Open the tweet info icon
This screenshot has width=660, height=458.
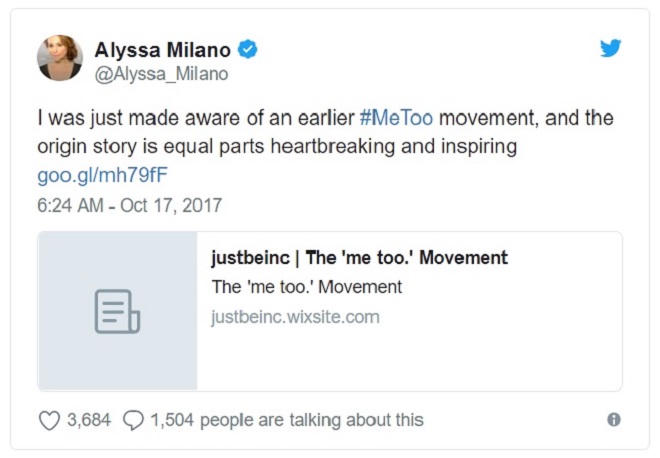click(x=614, y=420)
